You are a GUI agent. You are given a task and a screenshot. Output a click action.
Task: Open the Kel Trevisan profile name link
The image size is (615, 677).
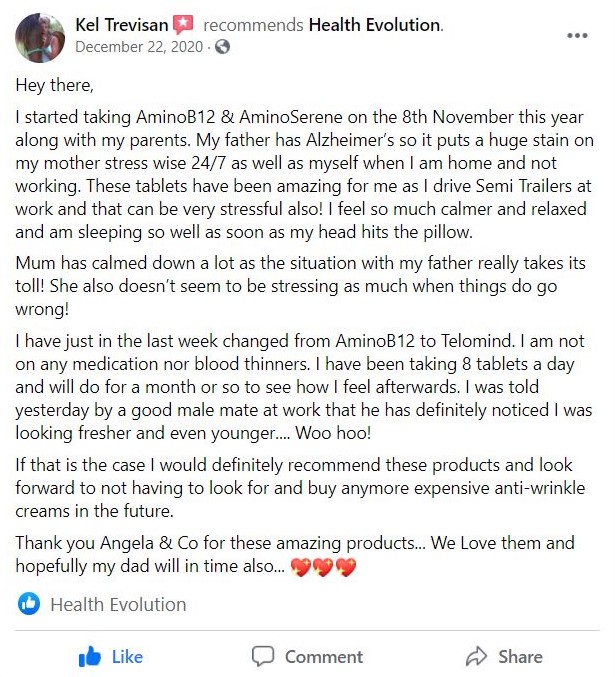pyautogui.click(x=121, y=25)
